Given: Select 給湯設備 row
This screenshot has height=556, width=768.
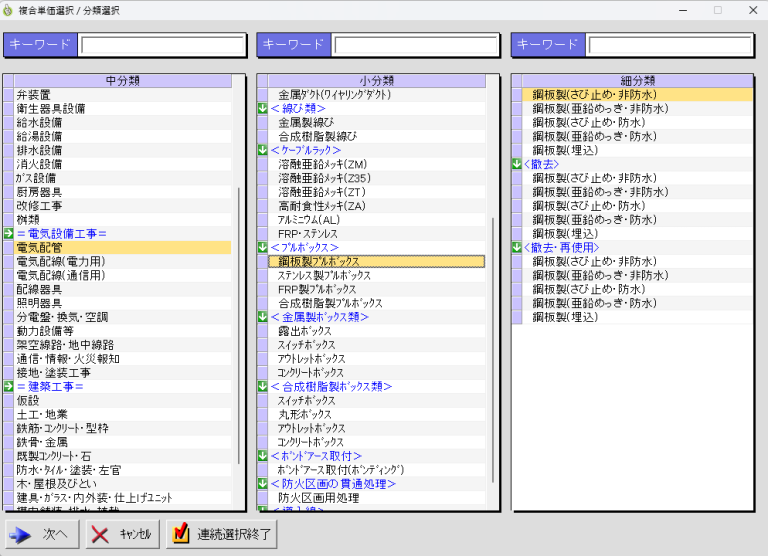Looking at the screenshot, I should click(x=122, y=136).
